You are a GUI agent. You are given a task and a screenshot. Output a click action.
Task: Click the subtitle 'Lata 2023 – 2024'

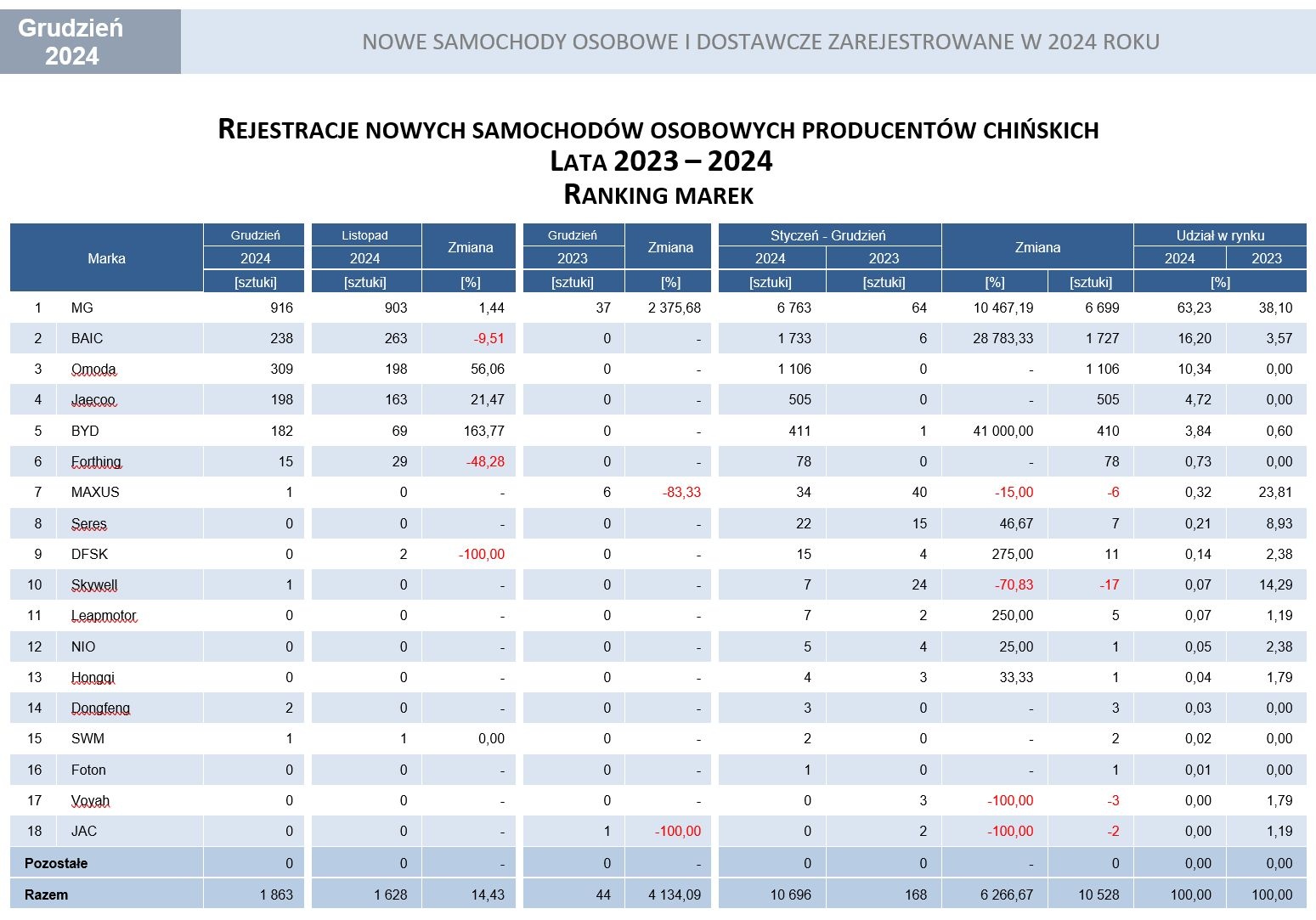[x=661, y=161]
